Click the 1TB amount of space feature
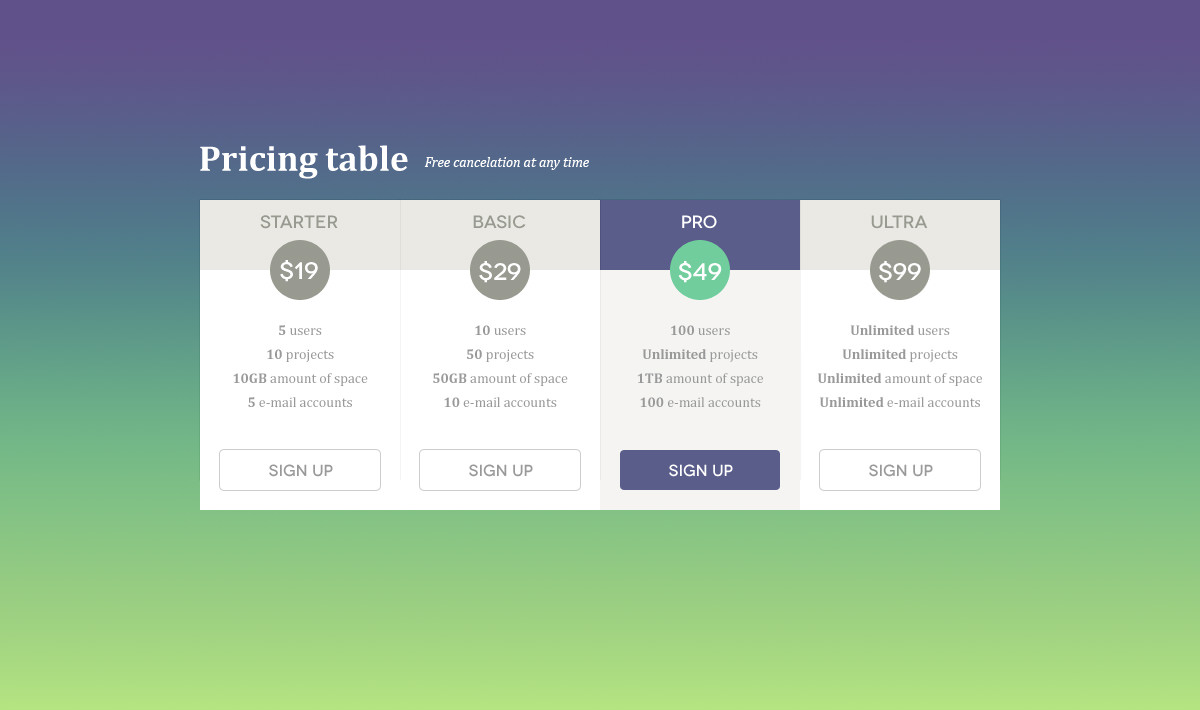Screen dimensions: 1200x710 point(700,379)
